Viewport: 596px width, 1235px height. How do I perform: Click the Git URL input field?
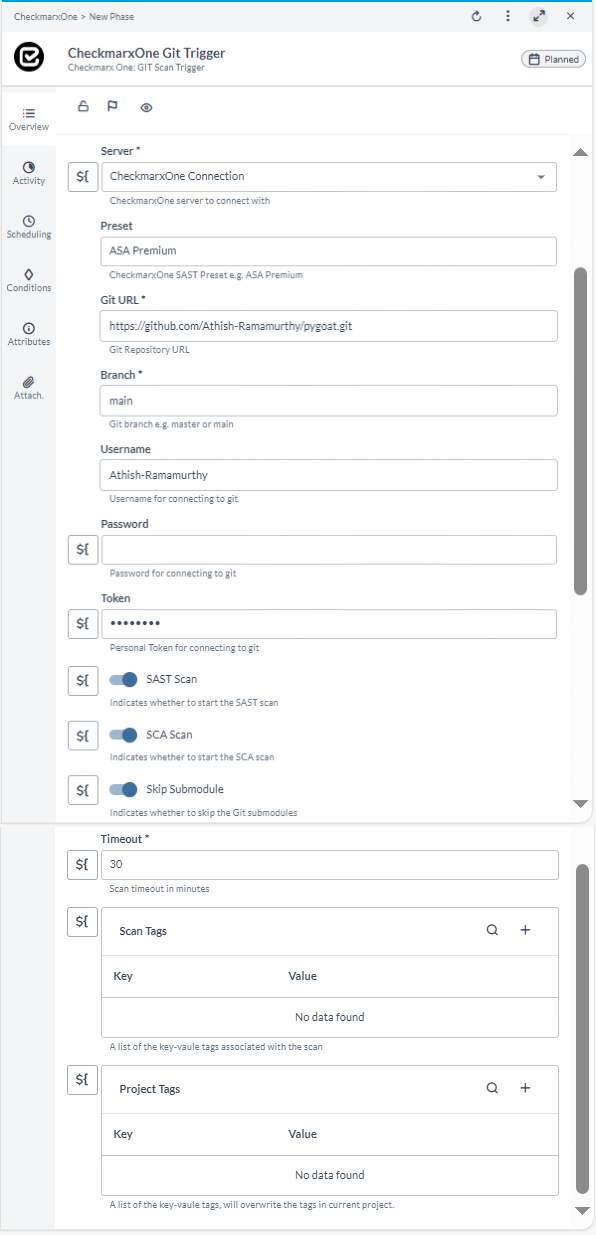pos(329,326)
